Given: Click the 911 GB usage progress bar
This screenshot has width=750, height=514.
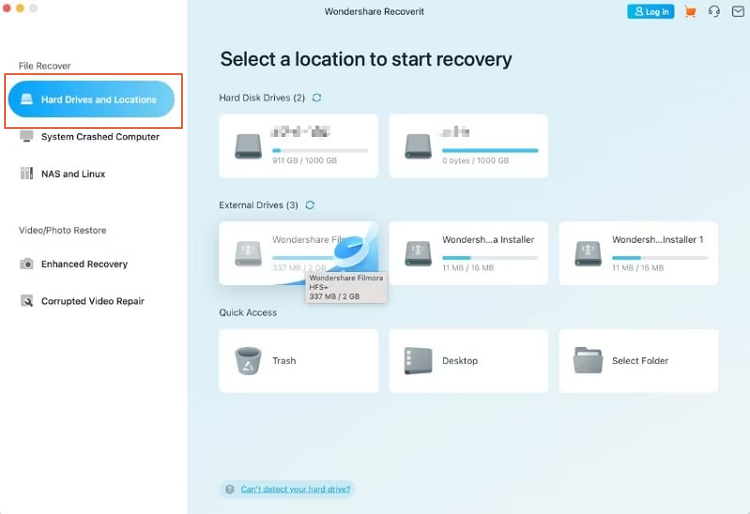Looking at the screenshot, I should 320,151.
